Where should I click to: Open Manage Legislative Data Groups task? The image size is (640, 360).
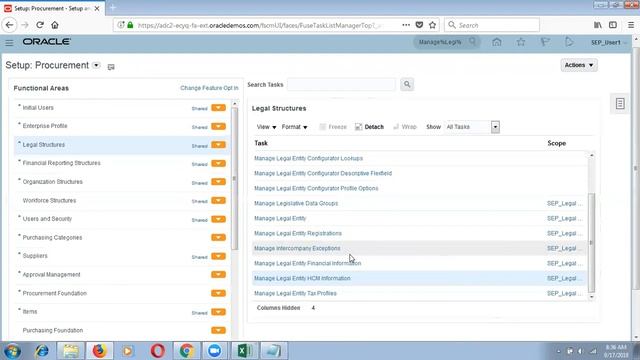[x=296, y=203]
